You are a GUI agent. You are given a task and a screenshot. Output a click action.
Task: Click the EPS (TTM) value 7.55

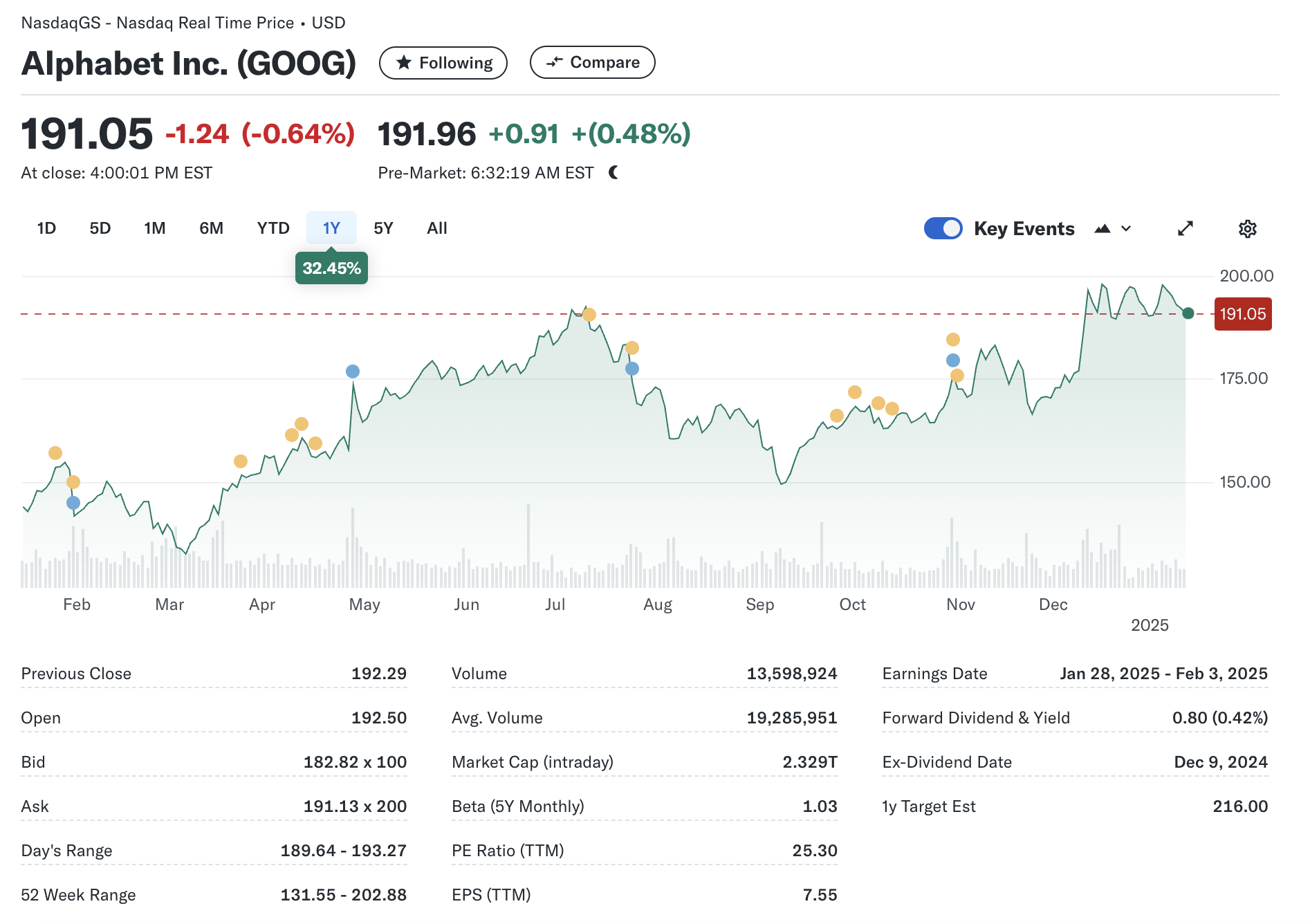coord(820,895)
